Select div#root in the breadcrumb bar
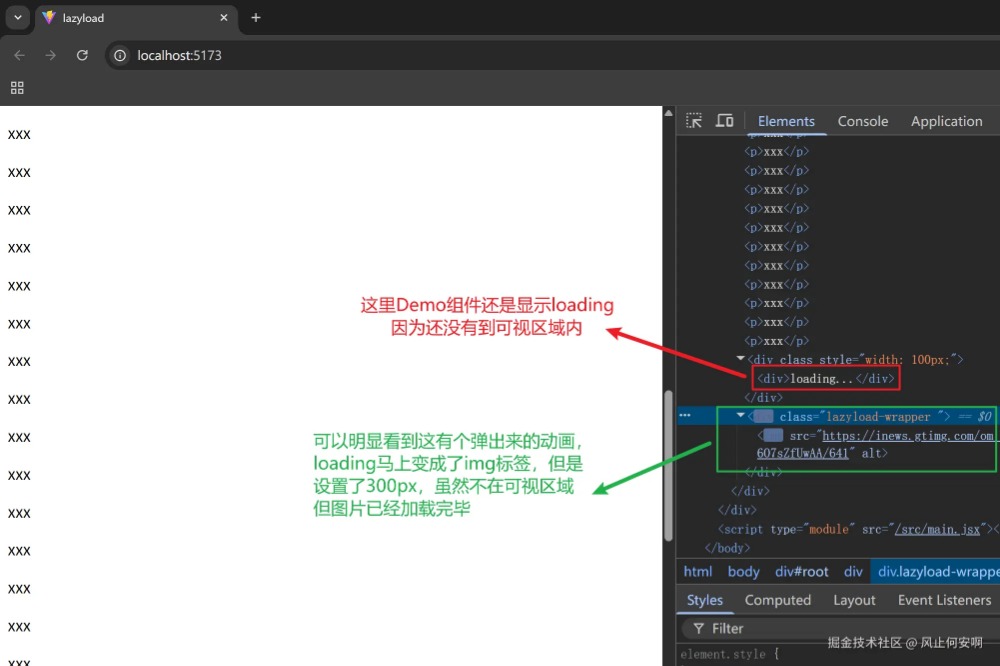The height and width of the screenshot is (666, 1000). [801, 572]
